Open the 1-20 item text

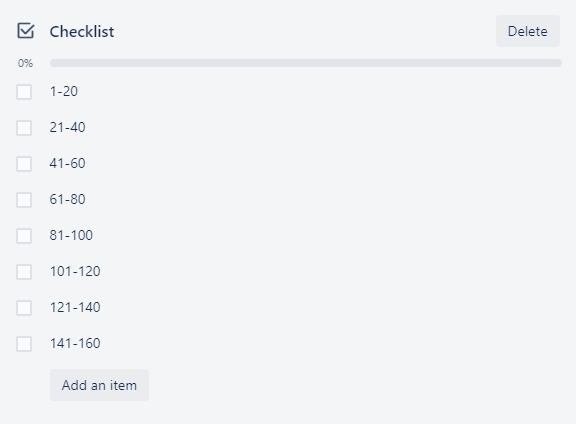click(64, 91)
